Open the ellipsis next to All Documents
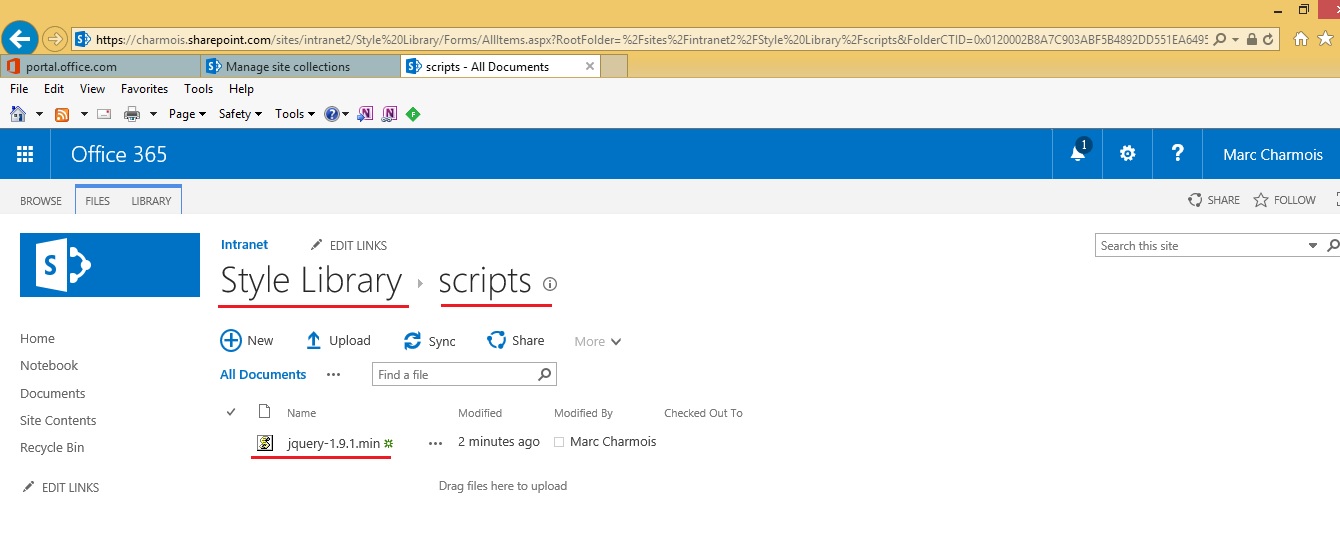 pyautogui.click(x=334, y=375)
